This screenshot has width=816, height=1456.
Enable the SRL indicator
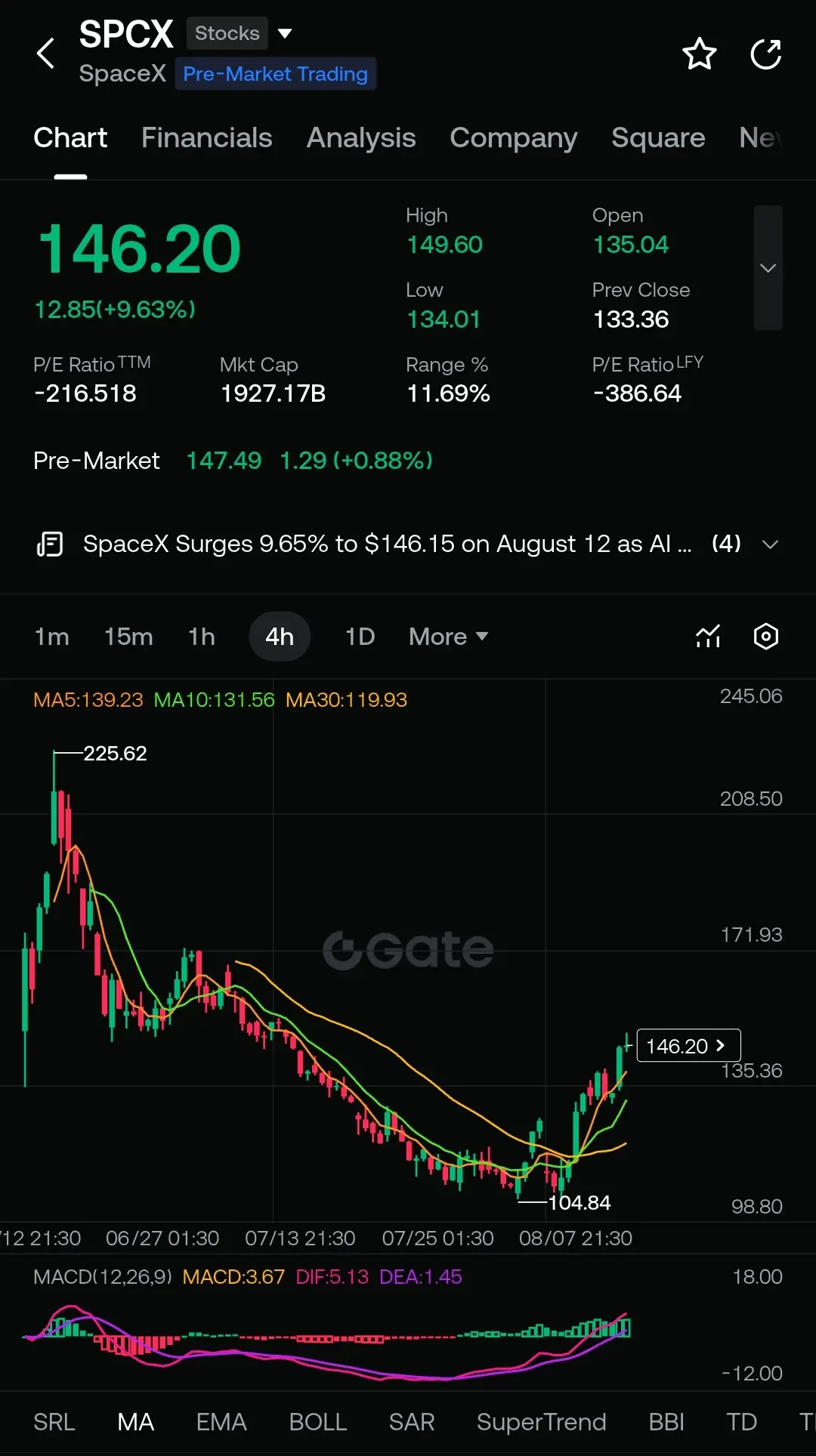[54, 1422]
